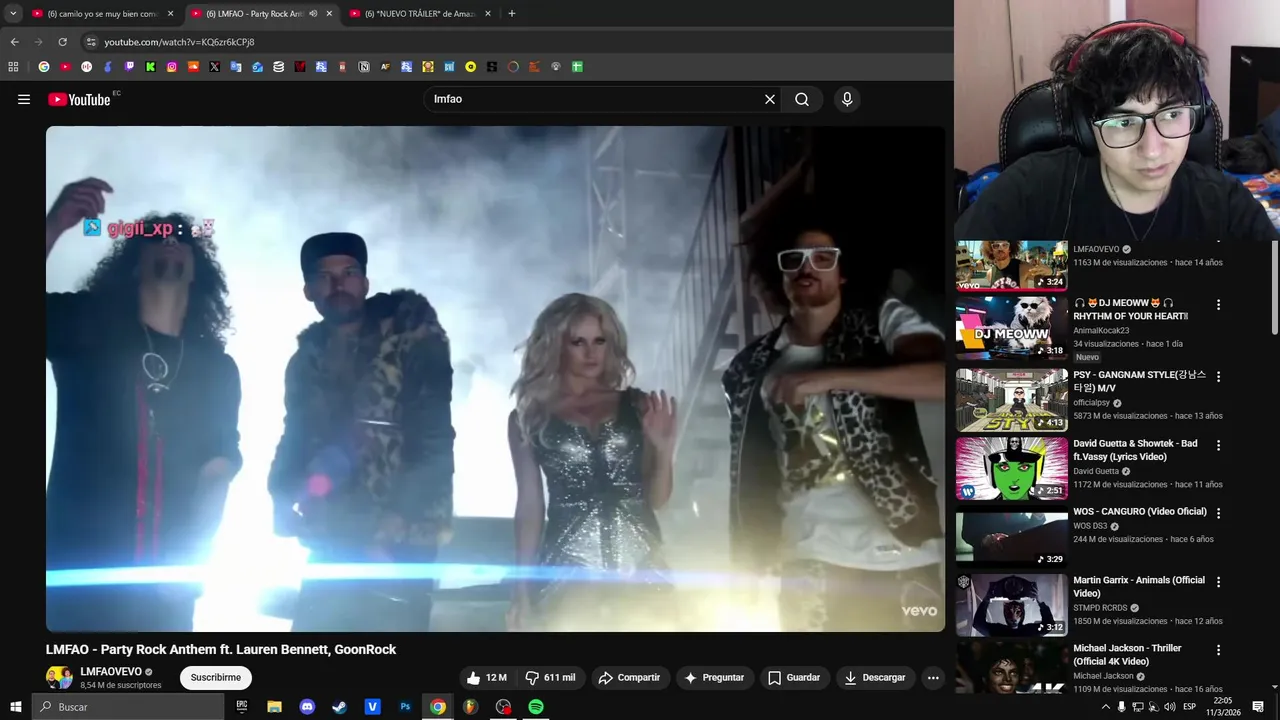Screen dimensions: 1280x720
Task: Click the Preguntar button
Action: [714, 677]
